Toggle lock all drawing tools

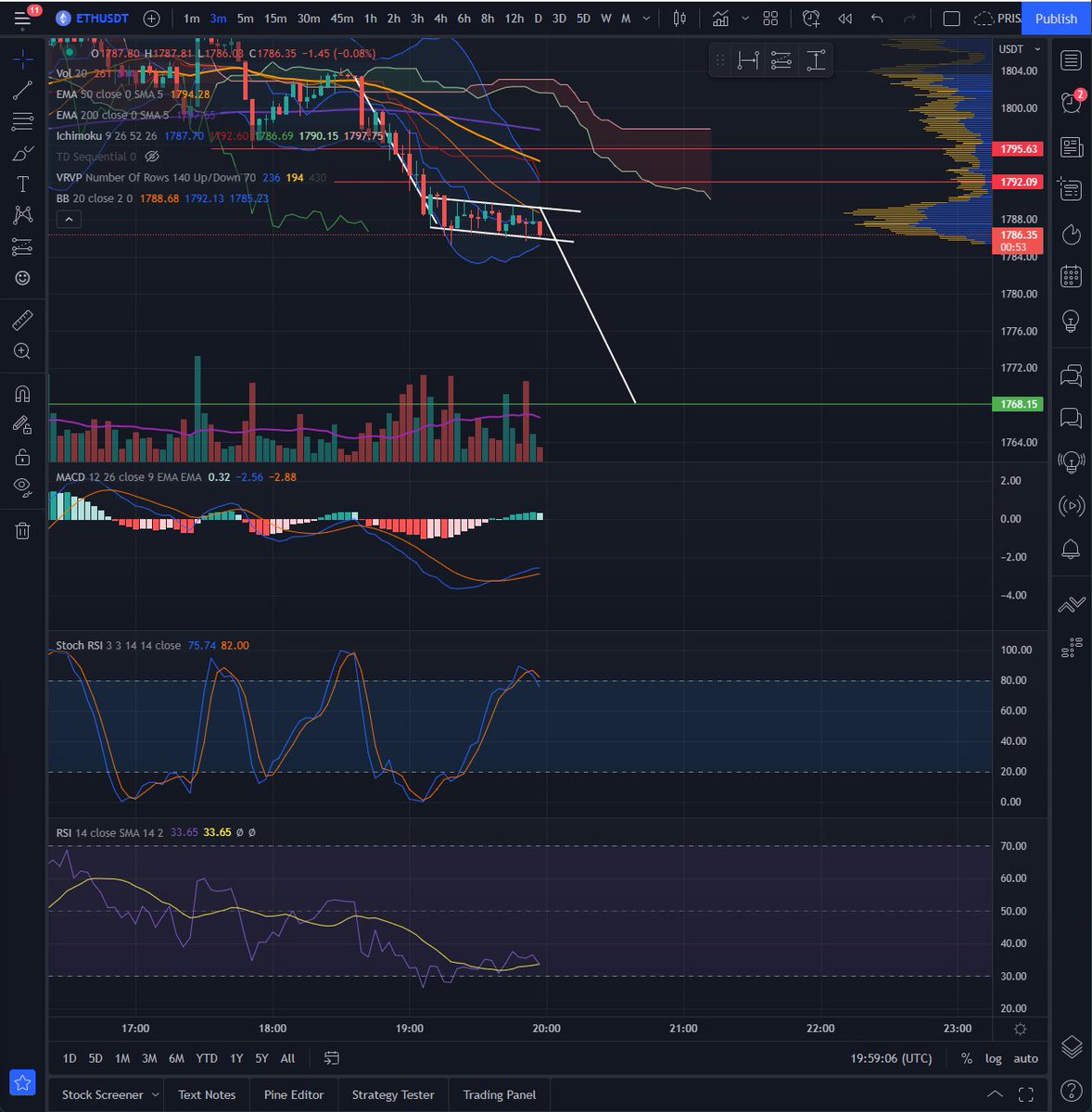click(x=23, y=457)
